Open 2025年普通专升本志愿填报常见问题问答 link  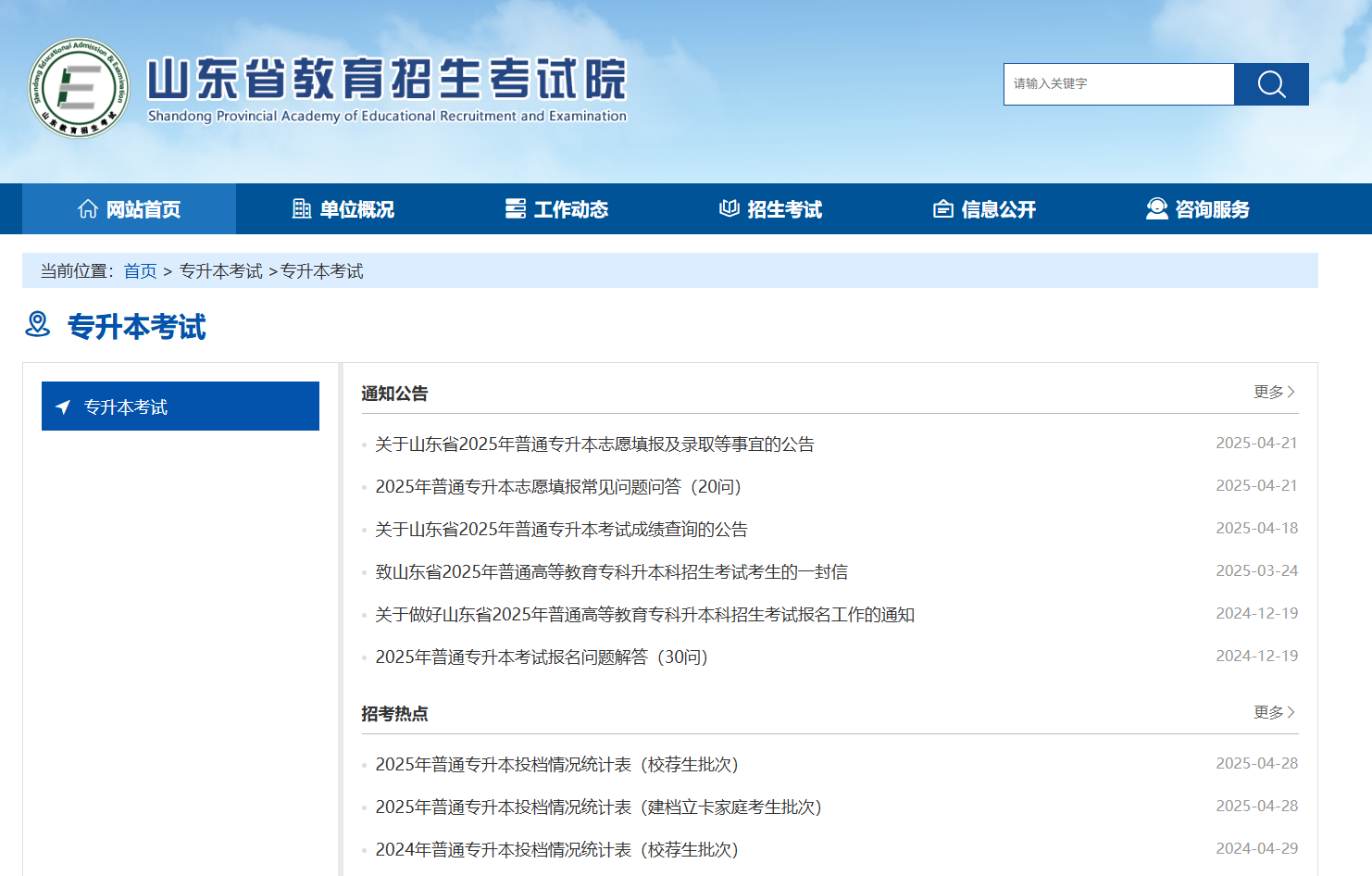tap(558, 487)
